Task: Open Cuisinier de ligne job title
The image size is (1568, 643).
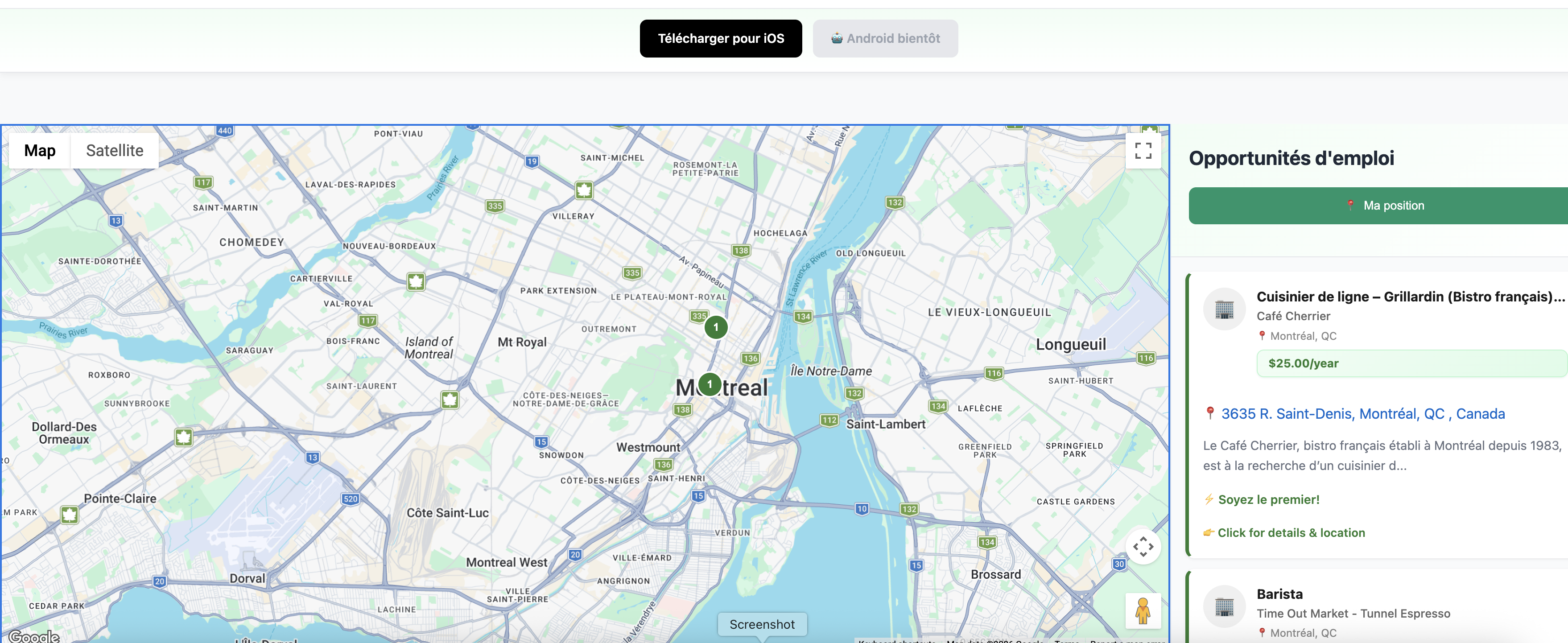Action: [1410, 297]
